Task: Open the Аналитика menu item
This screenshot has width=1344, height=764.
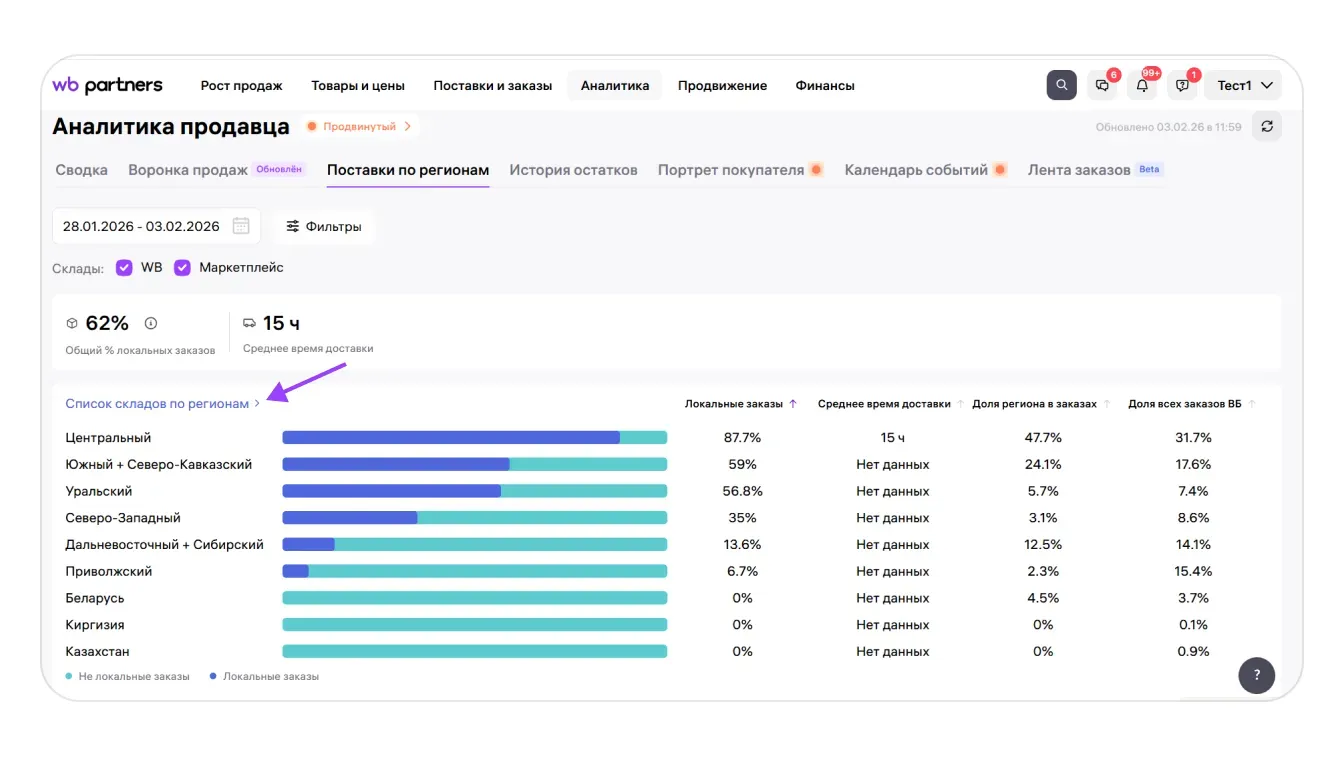Action: click(614, 85)
